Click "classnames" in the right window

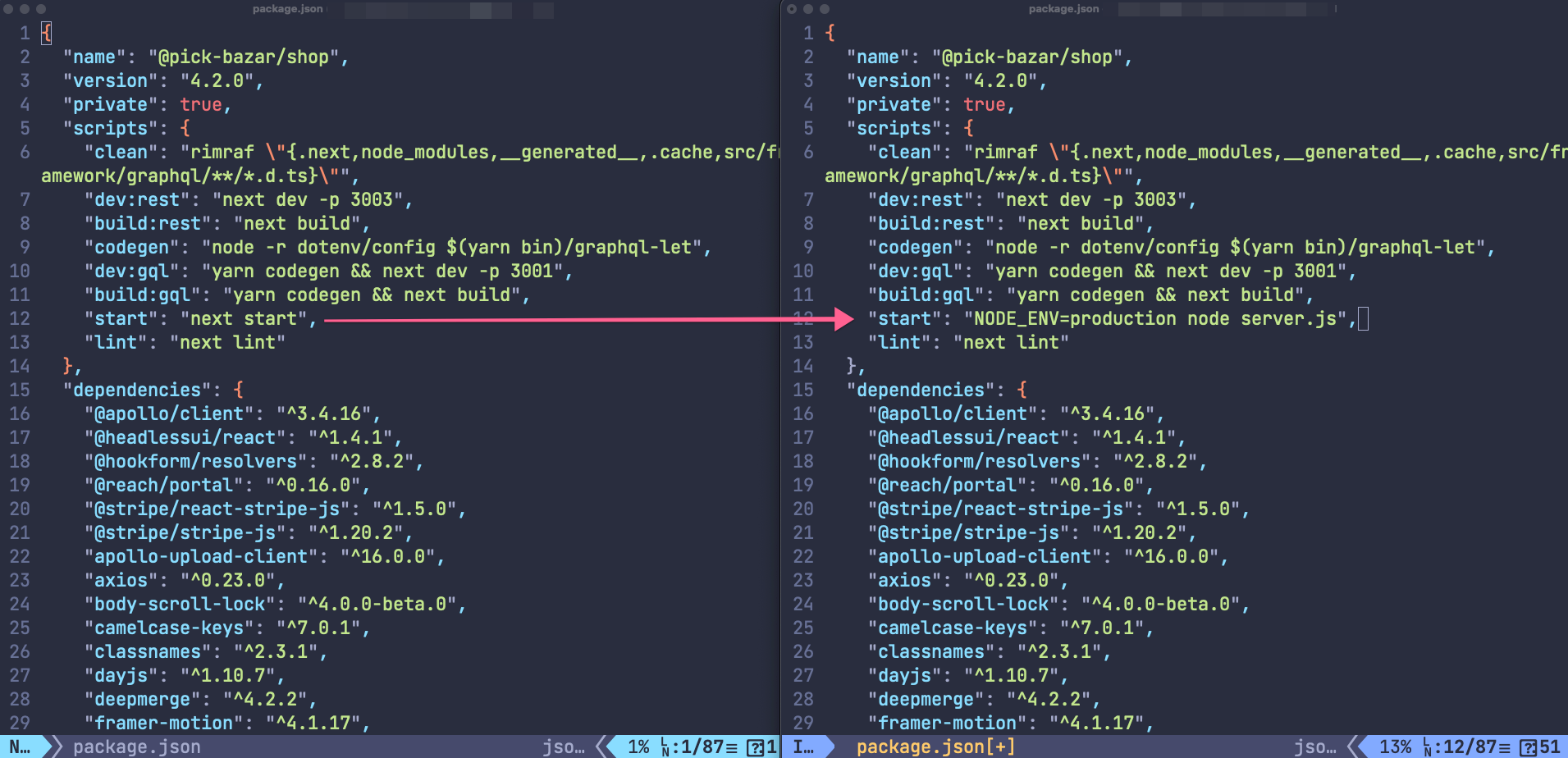coord(931,651)
